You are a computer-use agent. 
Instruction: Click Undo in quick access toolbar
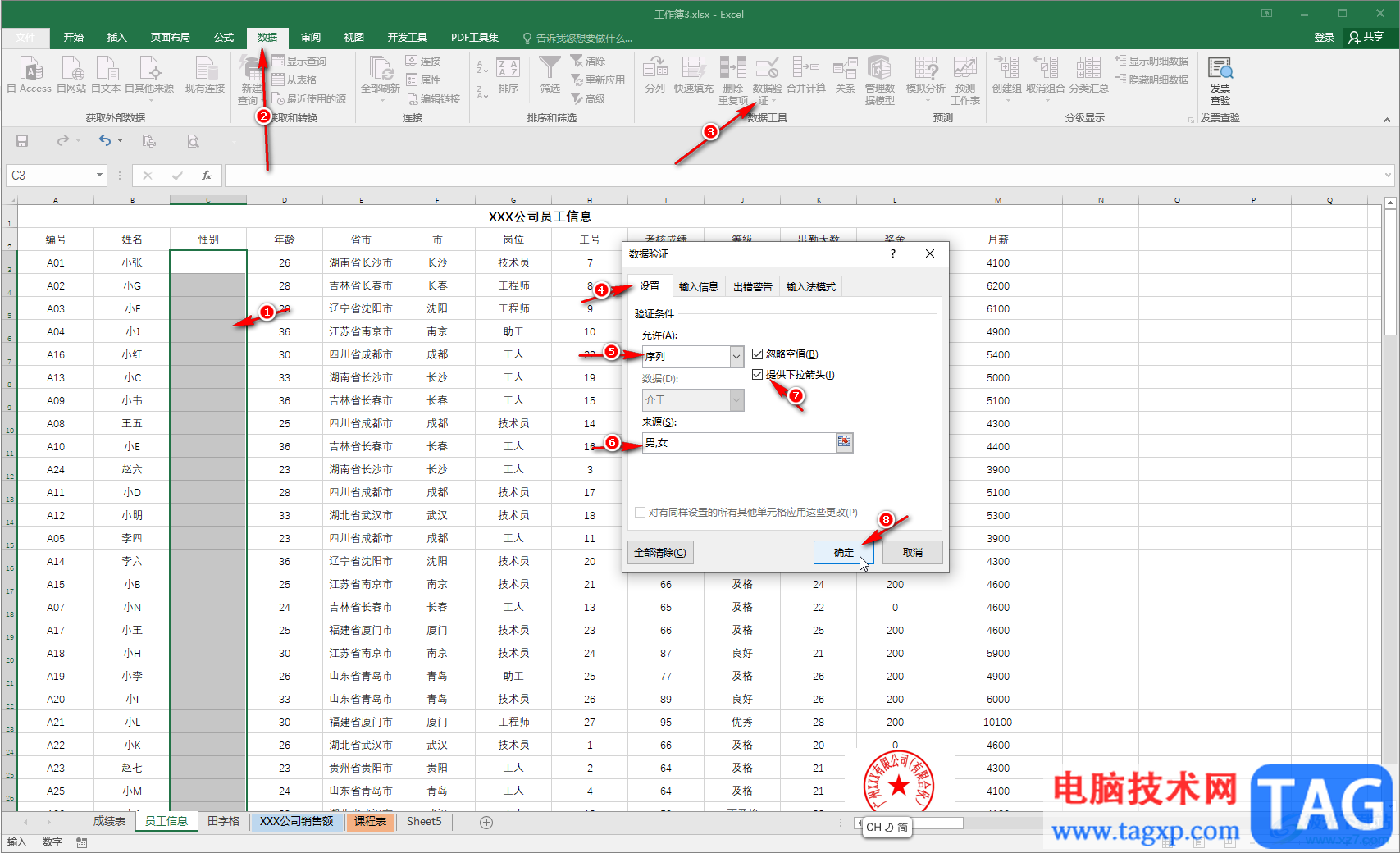coord(104,140)
